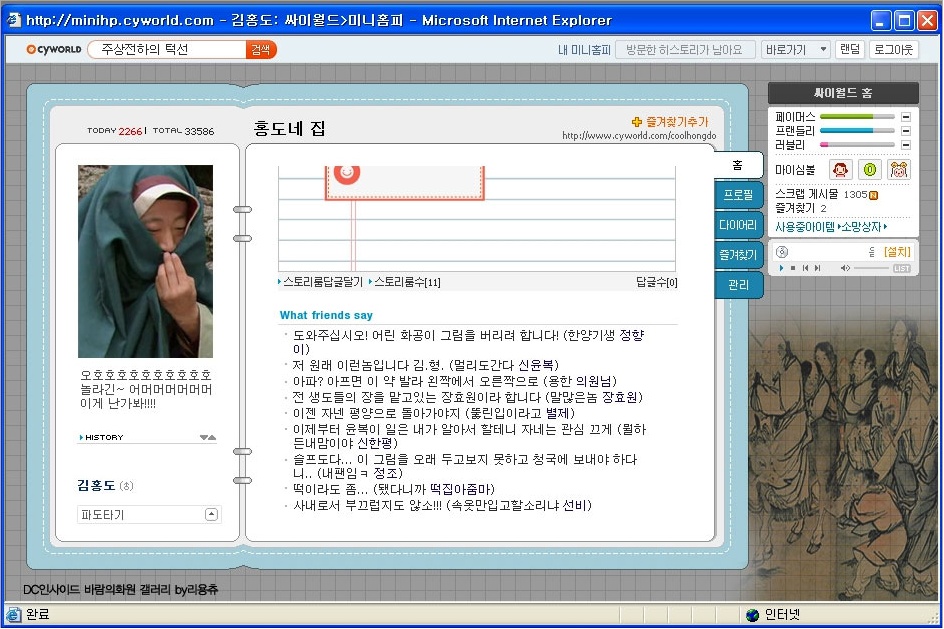This screenshot has height=629, width=944.
Task: Switch to the 프로필 tab
Action: coord(738,194)
